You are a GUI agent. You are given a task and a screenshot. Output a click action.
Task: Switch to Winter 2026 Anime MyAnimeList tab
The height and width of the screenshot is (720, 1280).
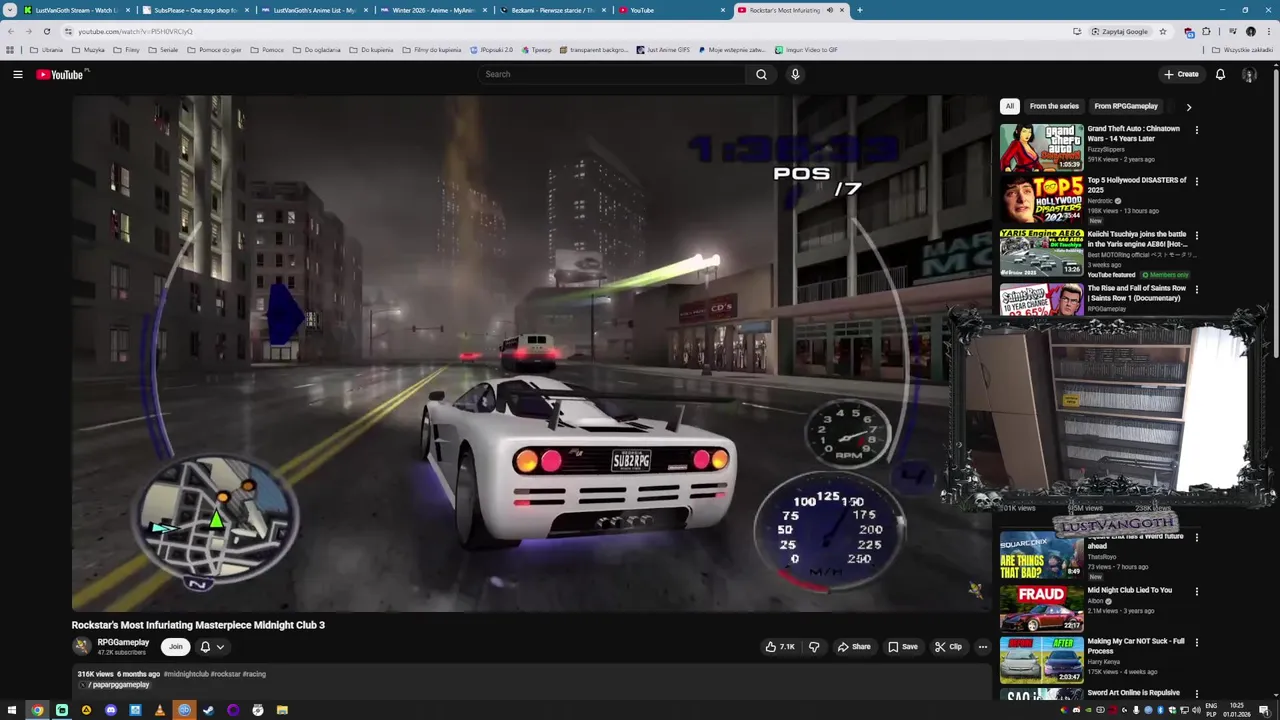pyautogui.click(x=434, y=10)
